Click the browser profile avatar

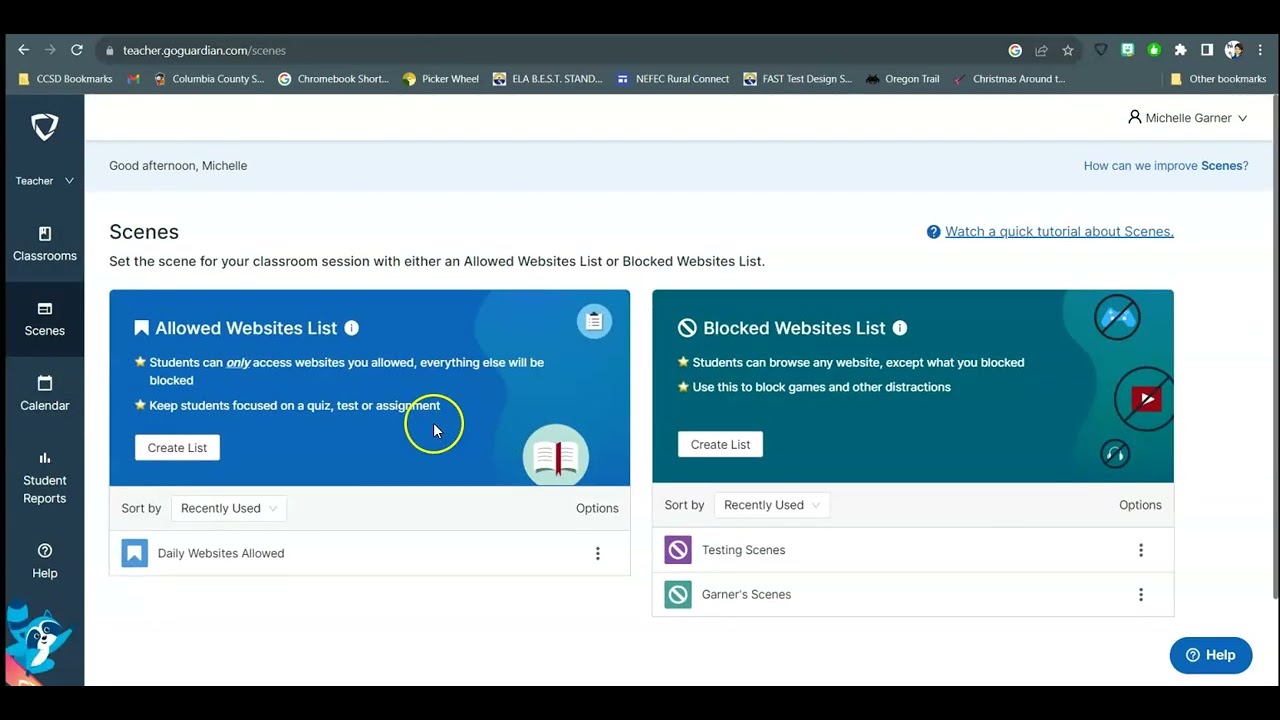point(1233,50)
